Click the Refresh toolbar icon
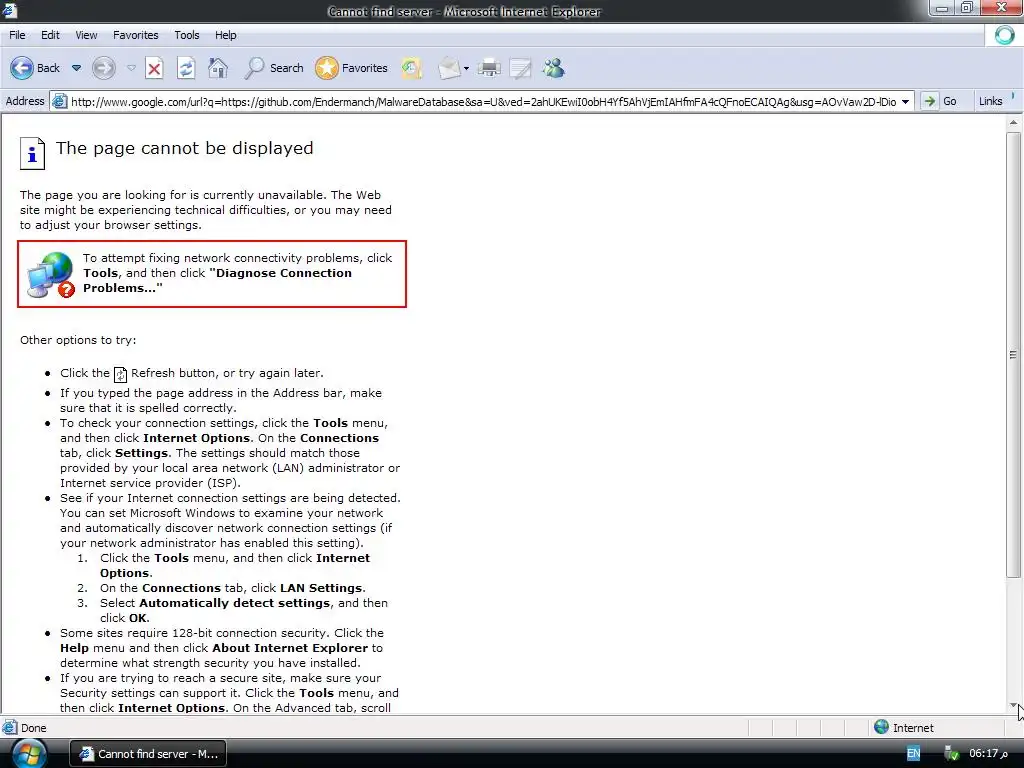The image size is (1024, 768). (x=186, y=68)
